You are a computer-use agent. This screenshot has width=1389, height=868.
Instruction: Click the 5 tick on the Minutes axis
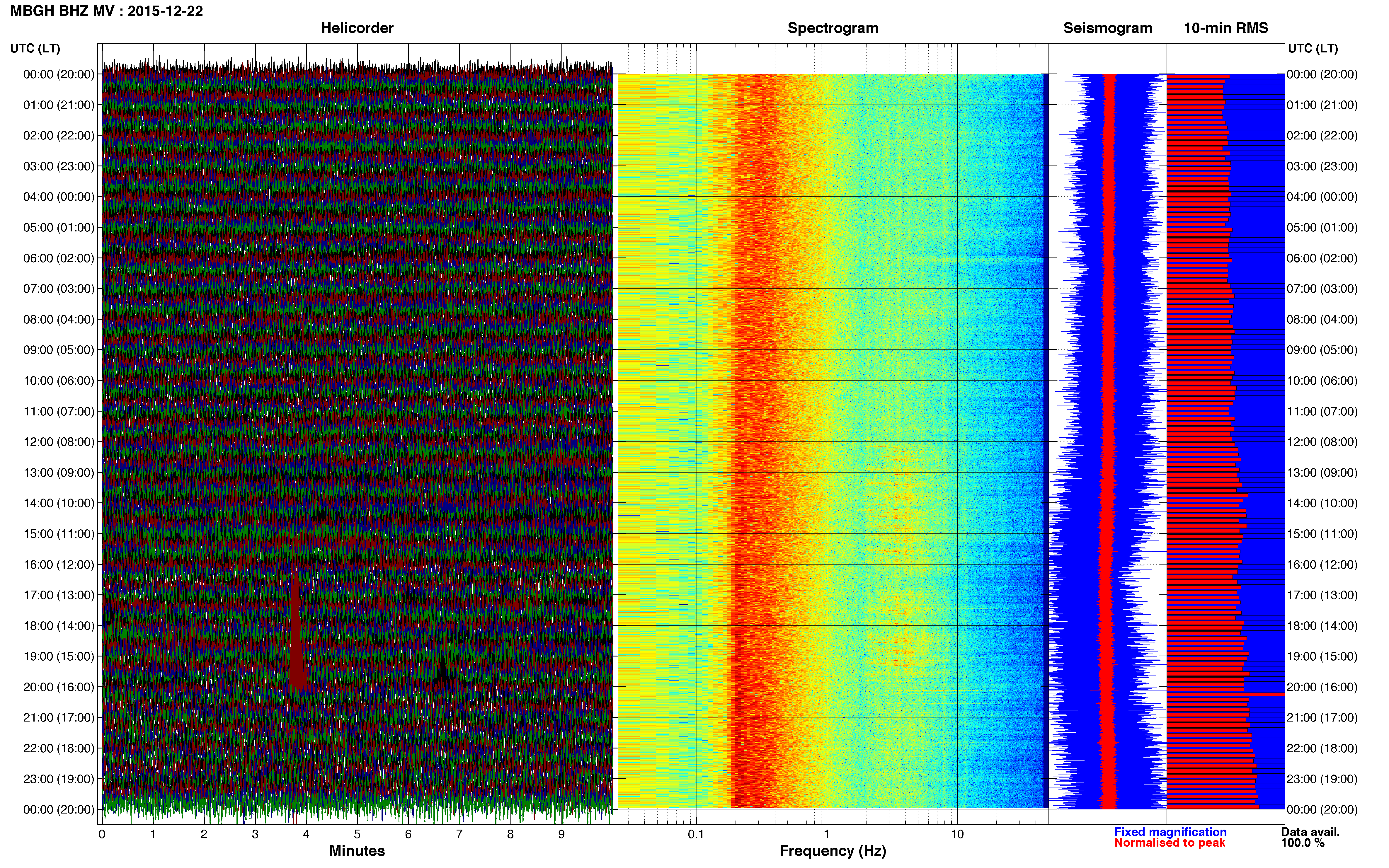tap(357, 834)
